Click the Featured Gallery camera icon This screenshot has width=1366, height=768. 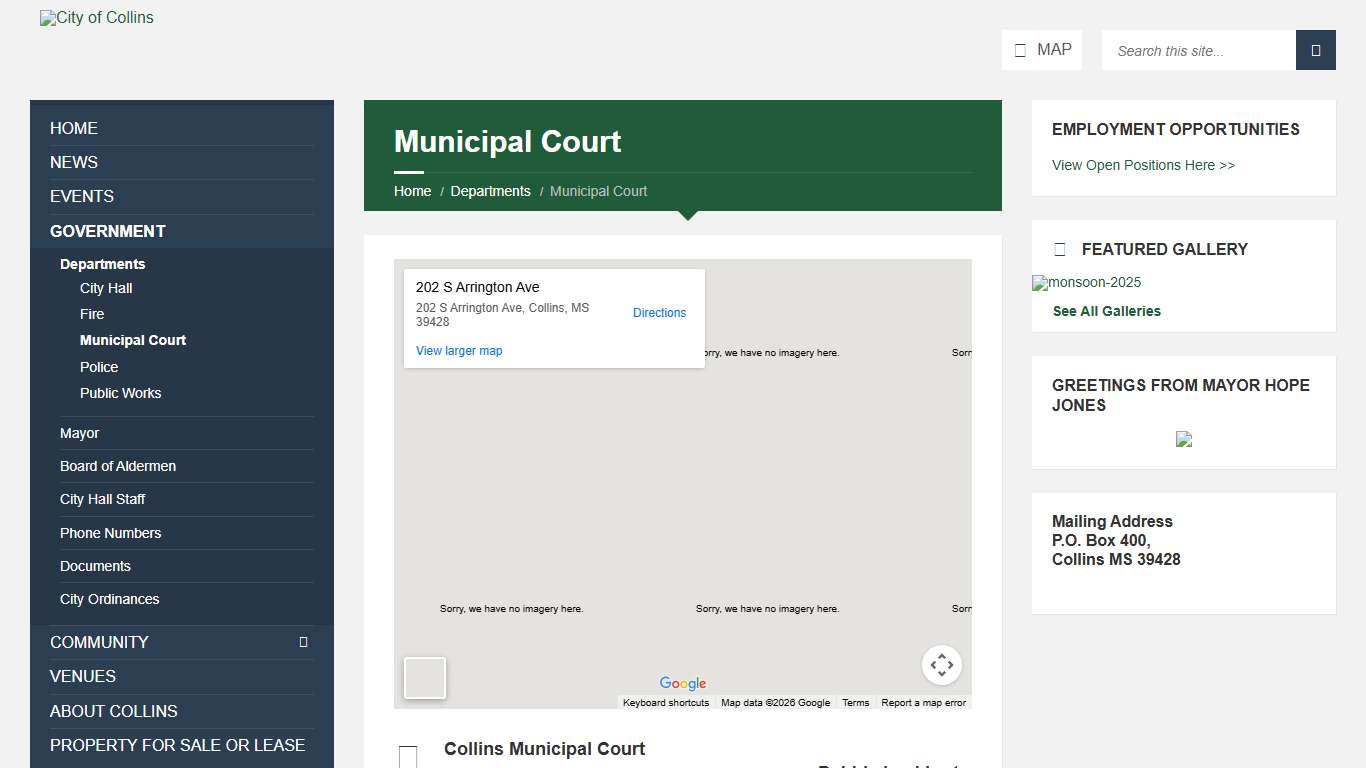1061,249
